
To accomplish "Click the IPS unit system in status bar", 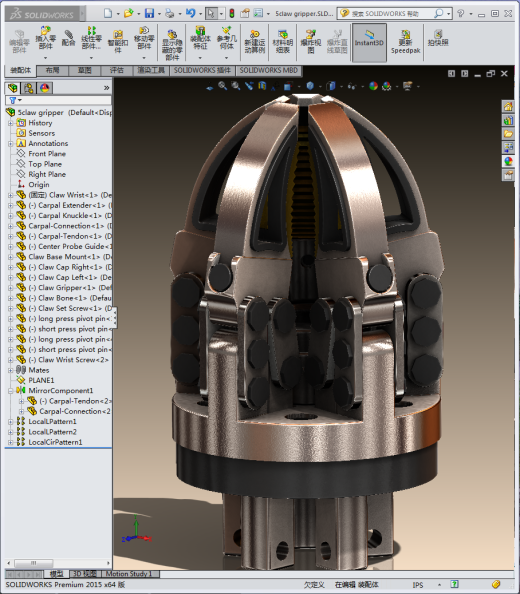I will pos(418,585).
